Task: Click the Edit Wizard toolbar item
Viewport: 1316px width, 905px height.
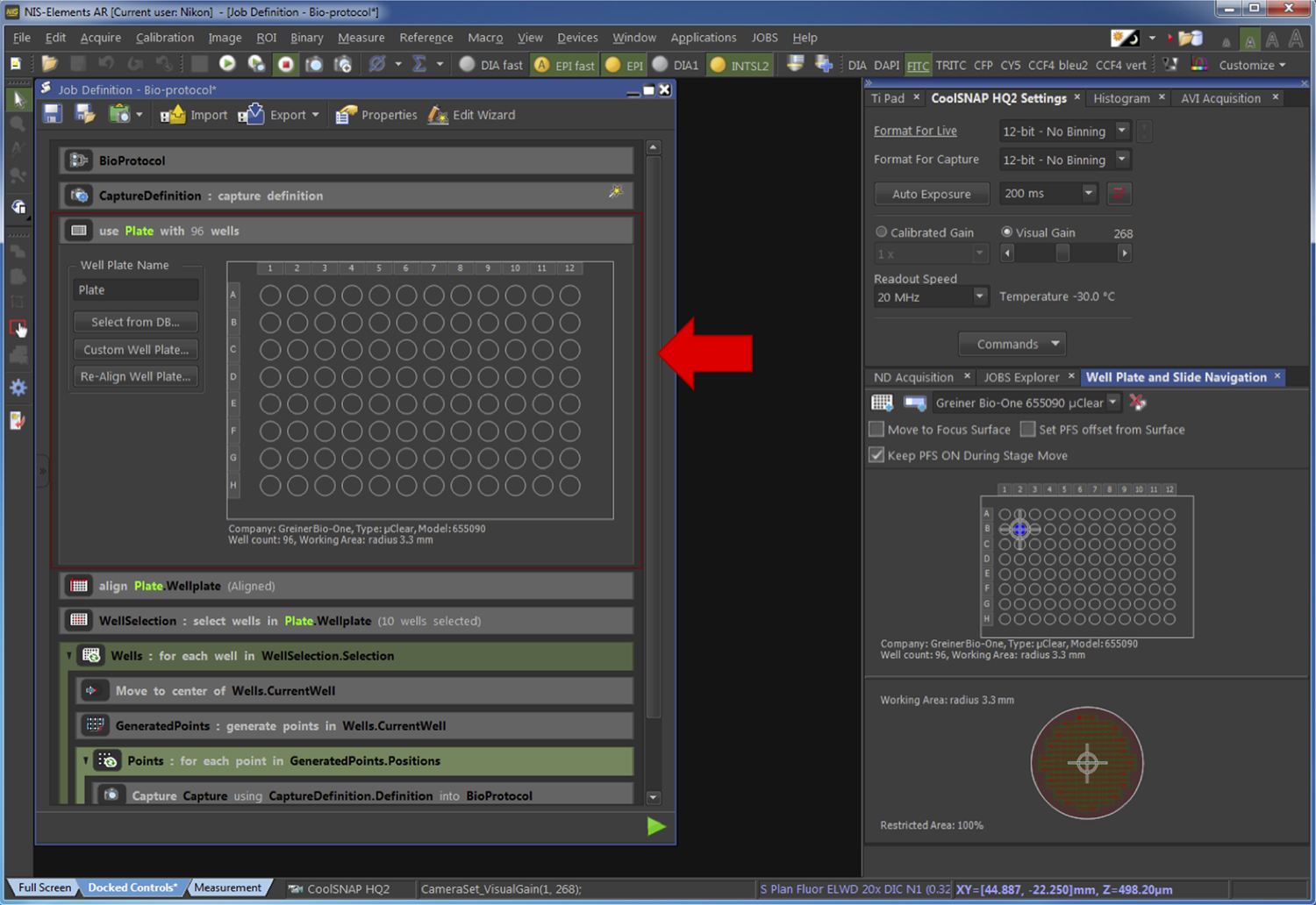Action: coord(472,115)
